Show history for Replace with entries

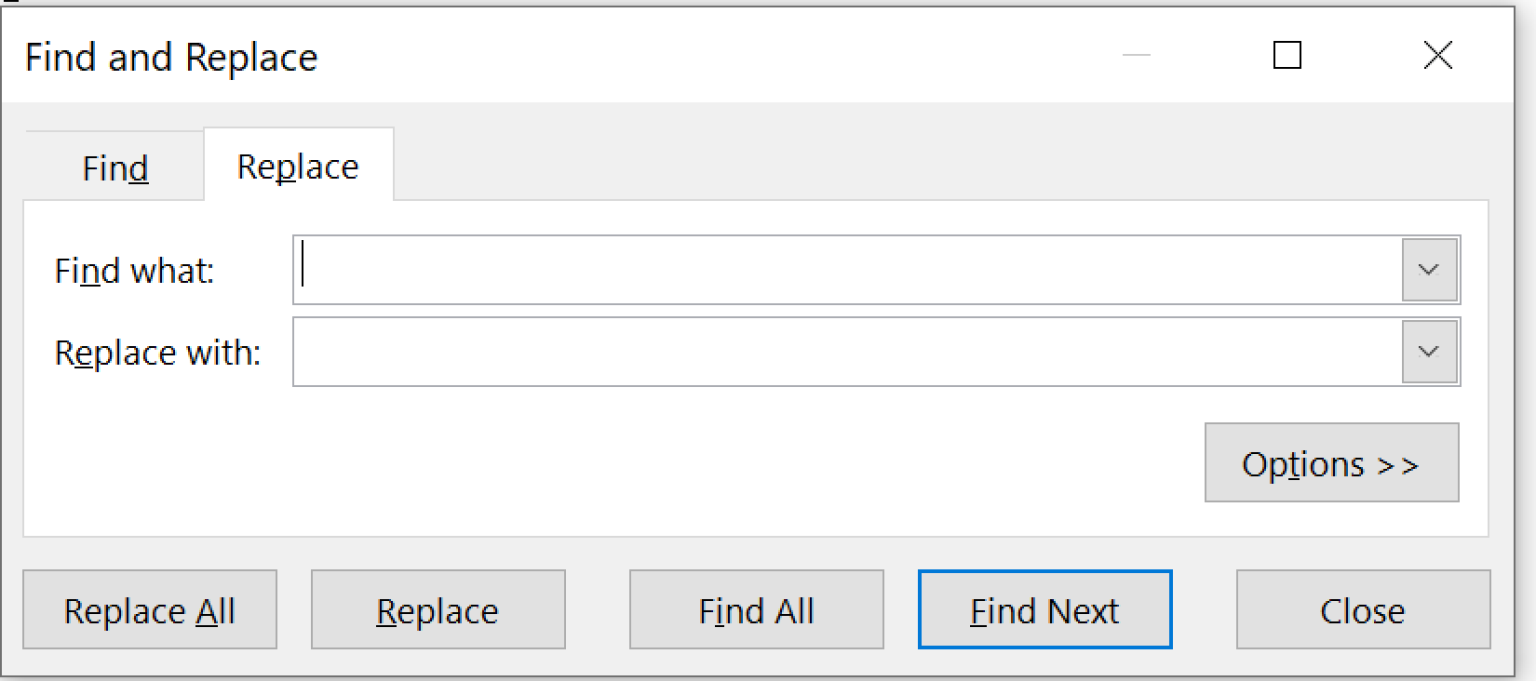point(1429,352)
